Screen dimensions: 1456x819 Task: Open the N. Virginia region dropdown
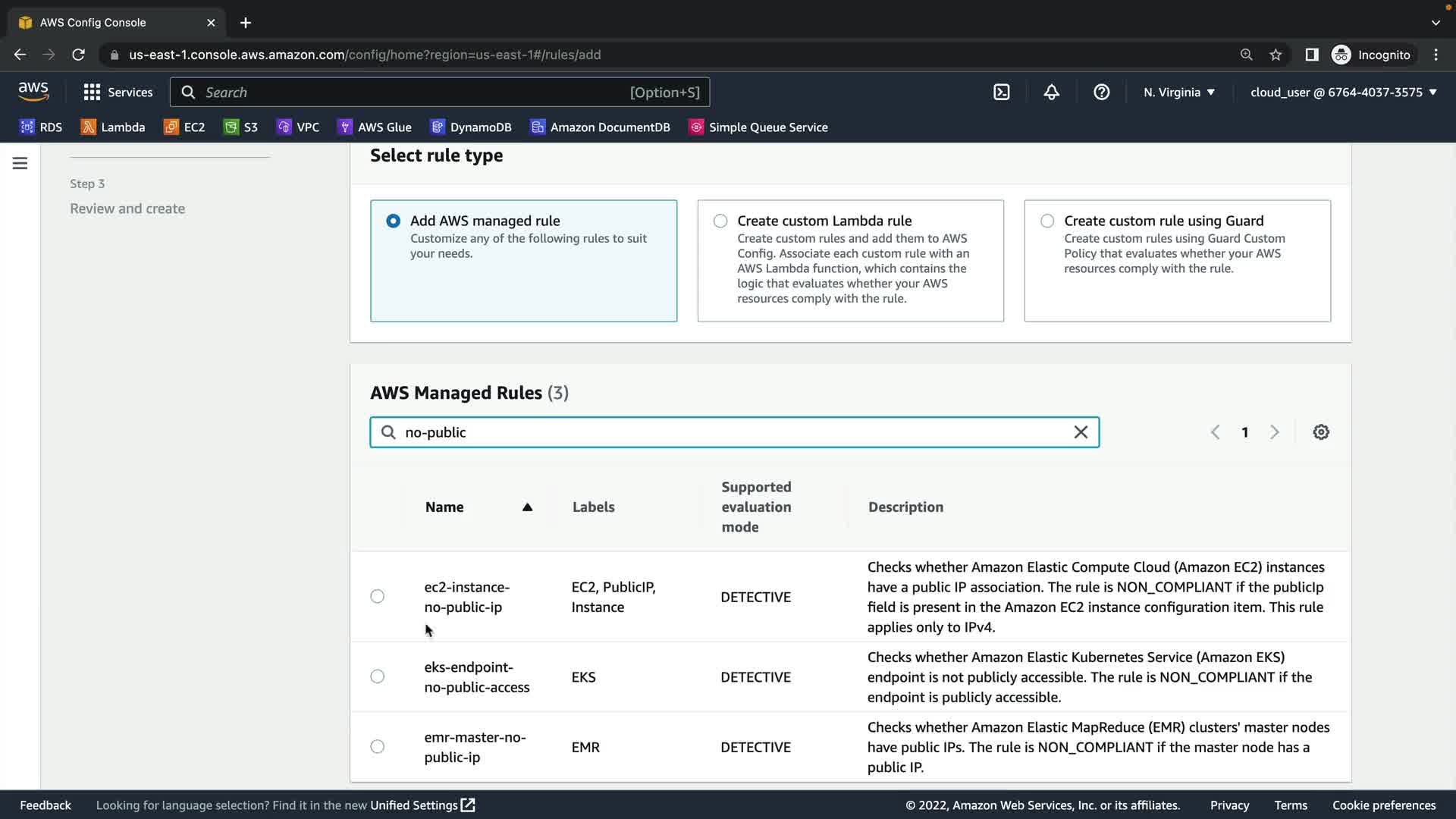pos(1178,93)
